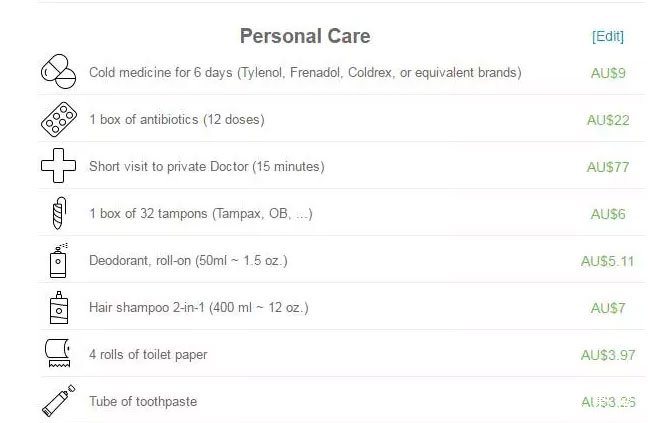Click the hair shampoo bottle icon

pyautogui.click(x=59, y=307)
